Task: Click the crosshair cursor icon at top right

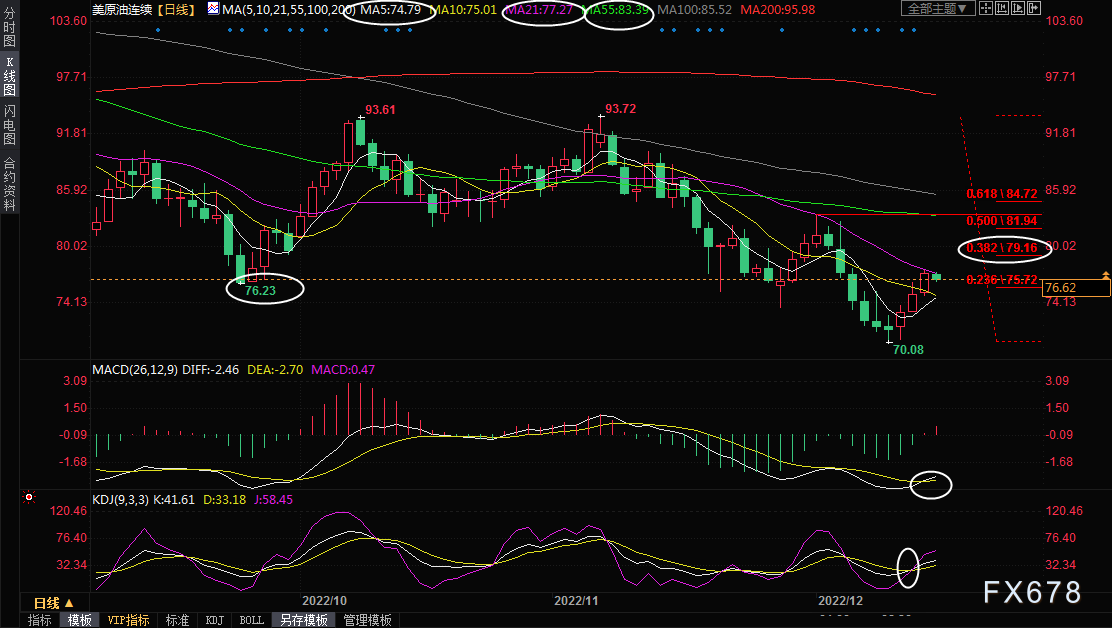Action: click(x=986, y=9)
